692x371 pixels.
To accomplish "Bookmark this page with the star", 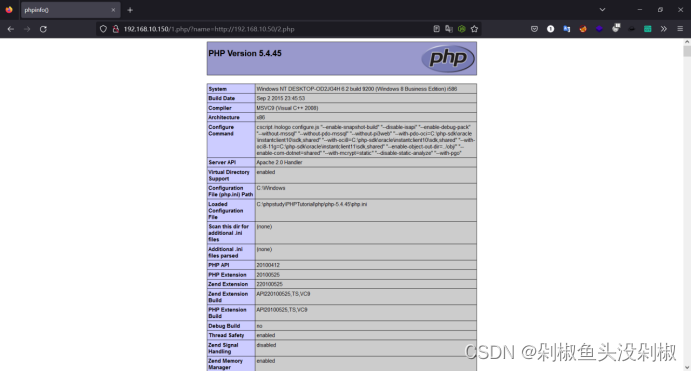I will (474, 29).
